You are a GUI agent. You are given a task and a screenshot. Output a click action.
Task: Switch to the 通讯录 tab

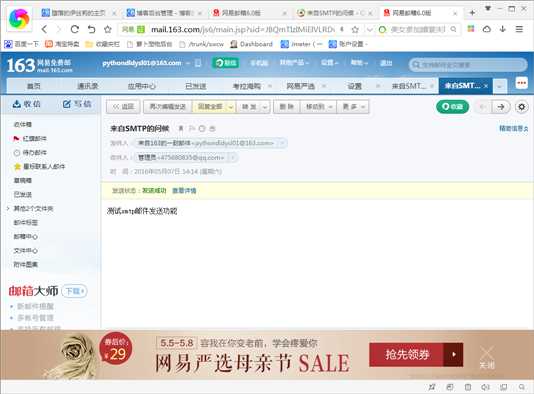tap(88, 86)
